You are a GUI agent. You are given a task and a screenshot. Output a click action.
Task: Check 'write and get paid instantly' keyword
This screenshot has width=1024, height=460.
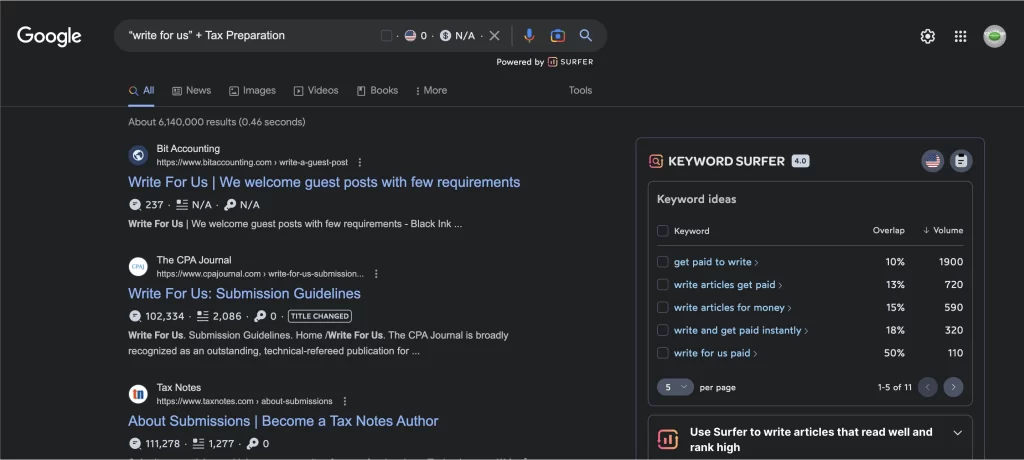click(x=662, y=331)
